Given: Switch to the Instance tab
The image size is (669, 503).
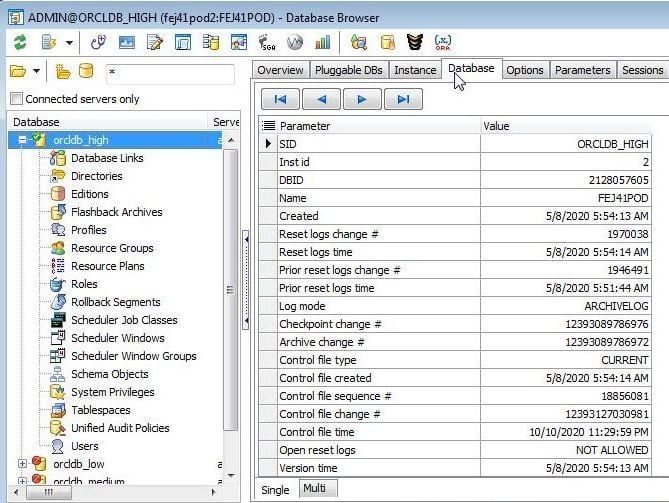Looking at the screenshot, I should click(415, 70).
